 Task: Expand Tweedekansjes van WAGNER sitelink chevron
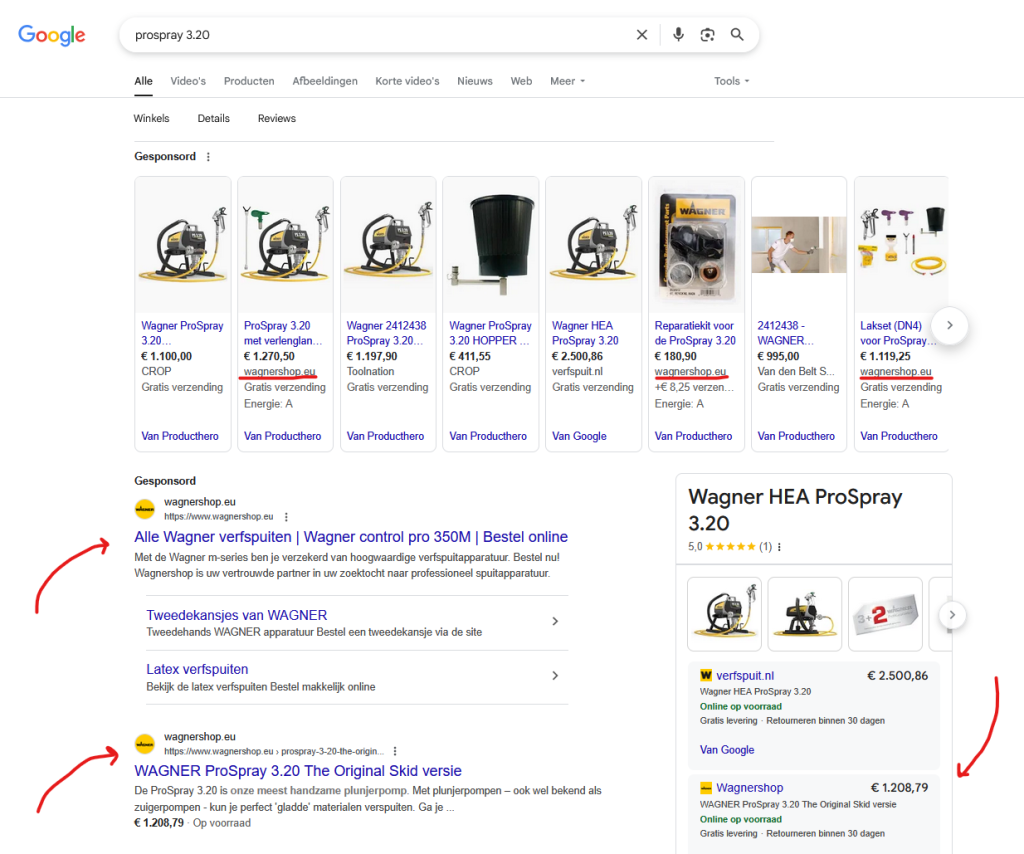click(555, 622)
